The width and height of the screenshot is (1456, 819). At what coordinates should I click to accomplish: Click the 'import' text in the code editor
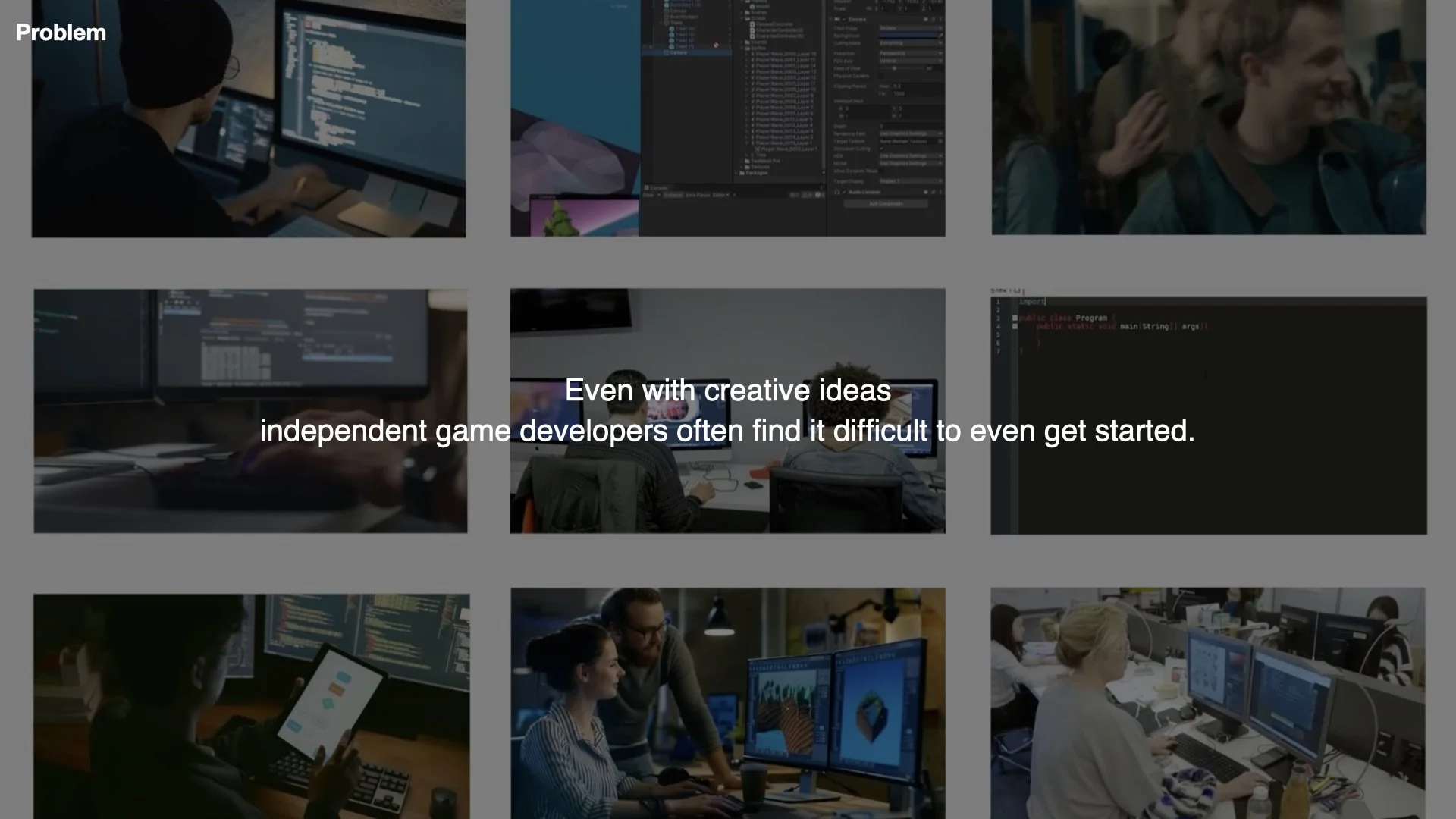[1031, 302]
